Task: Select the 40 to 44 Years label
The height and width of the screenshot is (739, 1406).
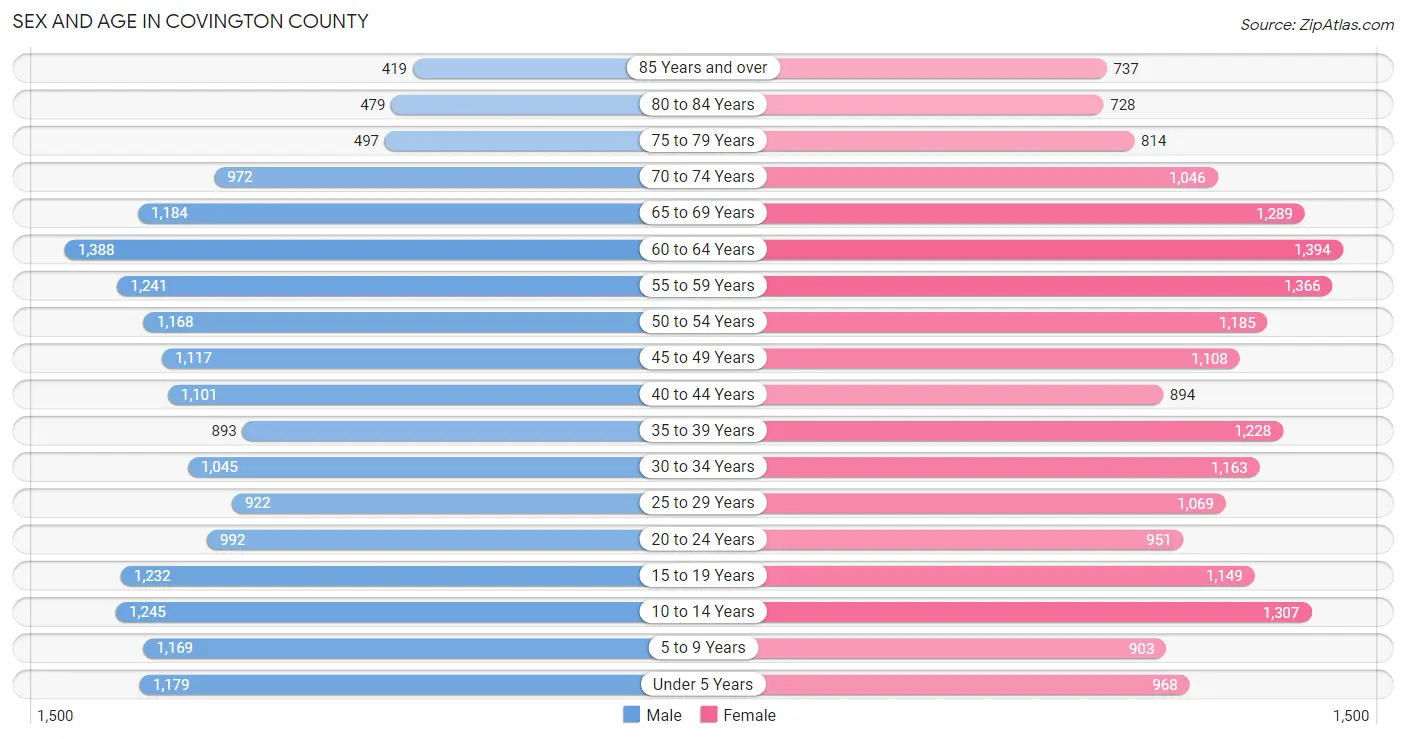Action: (x=703, y=394)
